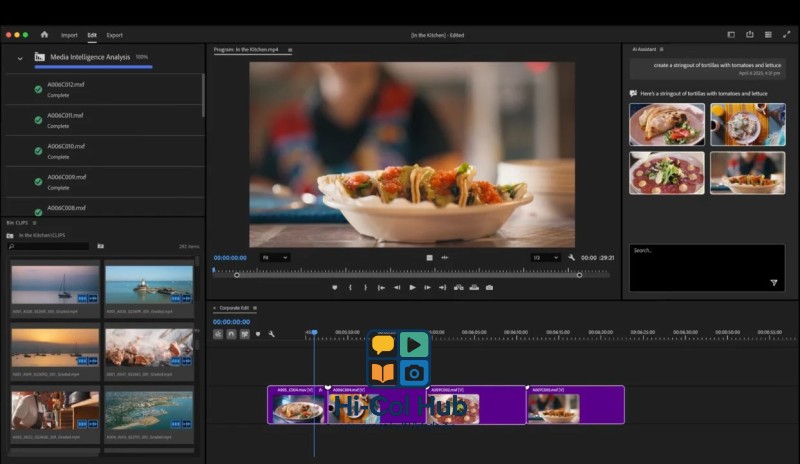Click the Home icon in the header
Viewport: 800px width, 464px height.
click(44, 34)
